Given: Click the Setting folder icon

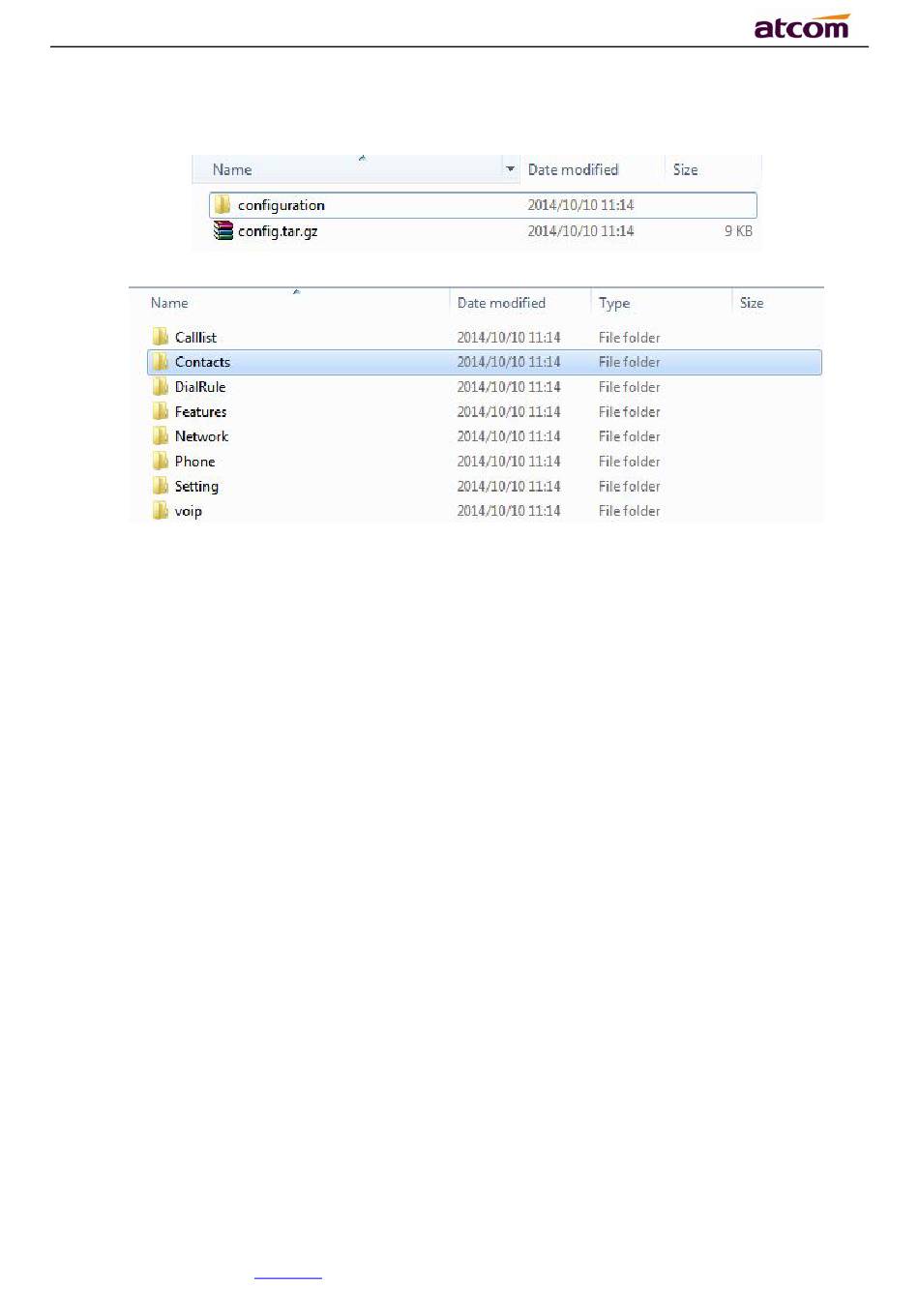Looking at the screenshot, I should (161, 486).
